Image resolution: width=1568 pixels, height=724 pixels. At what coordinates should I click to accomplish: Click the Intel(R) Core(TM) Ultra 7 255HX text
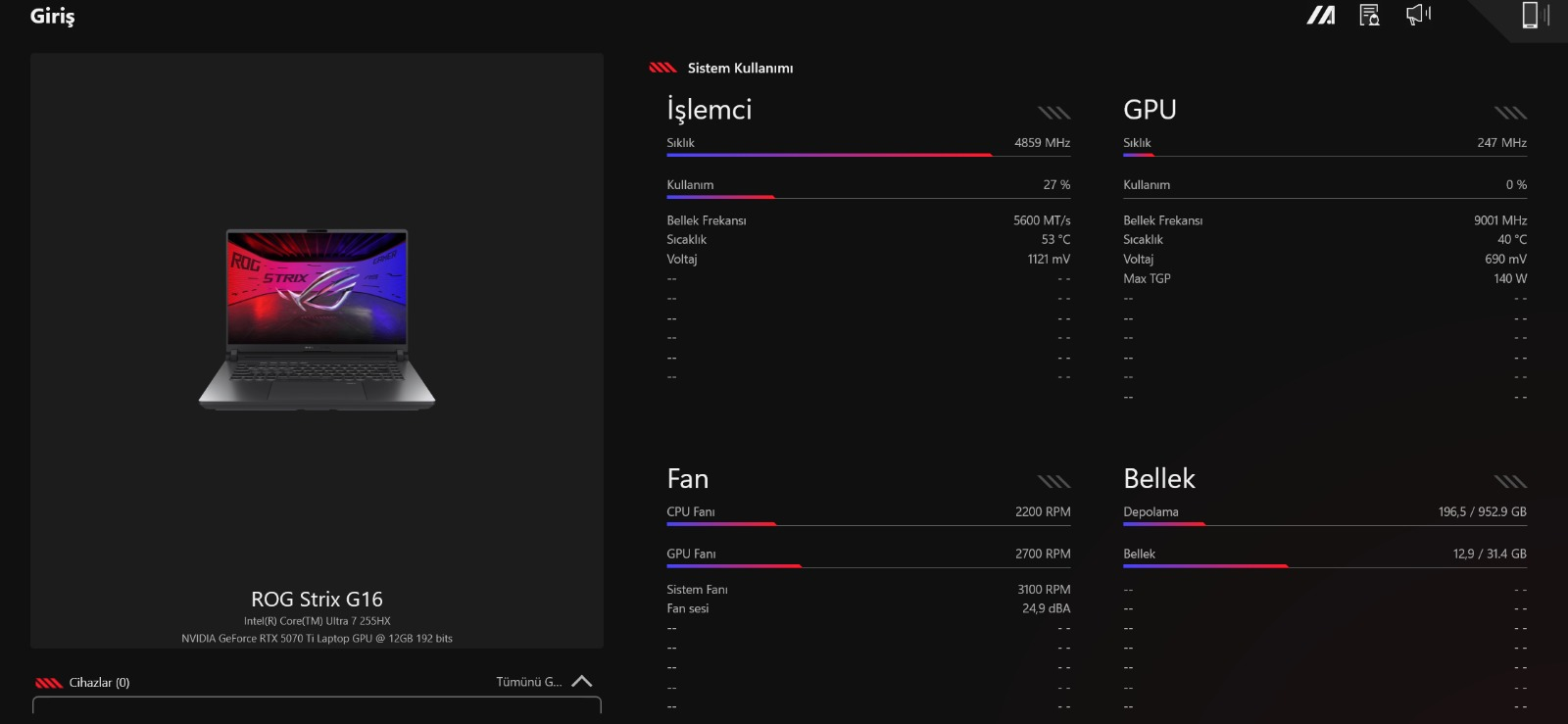coord(317,621)
